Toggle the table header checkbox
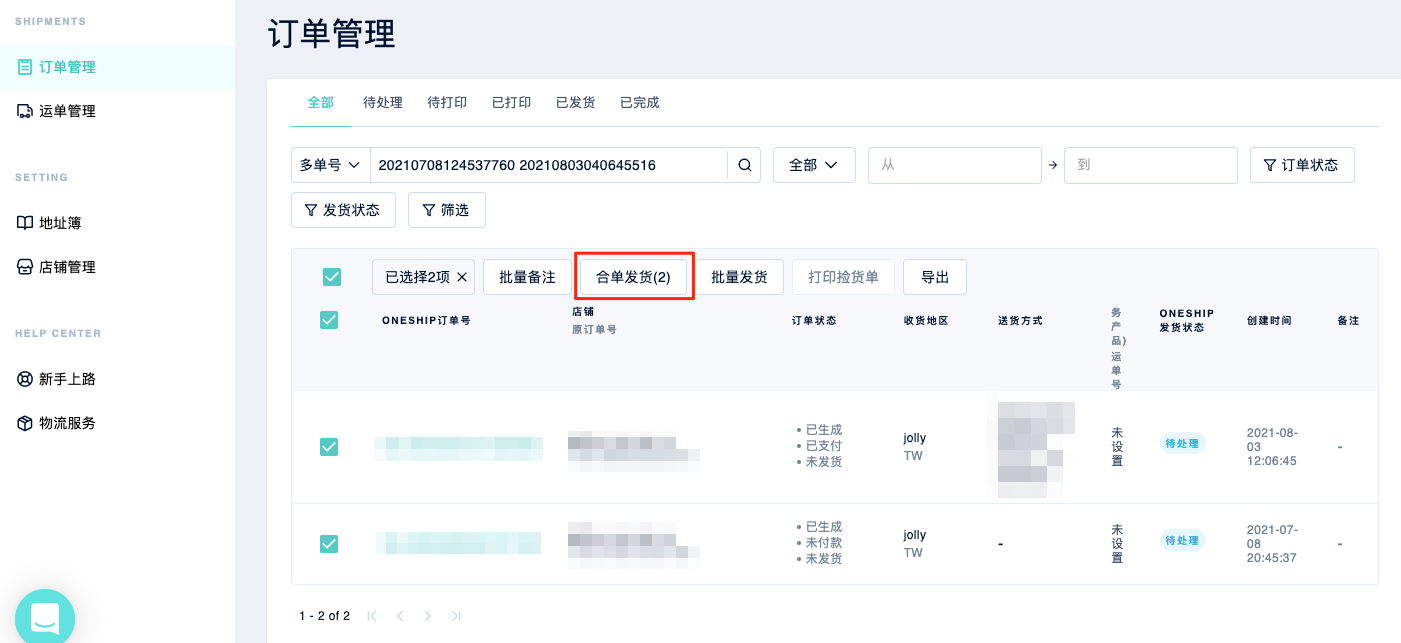Image resolution: width=1401 pixels, height=643 pixels. pos(328,320)
